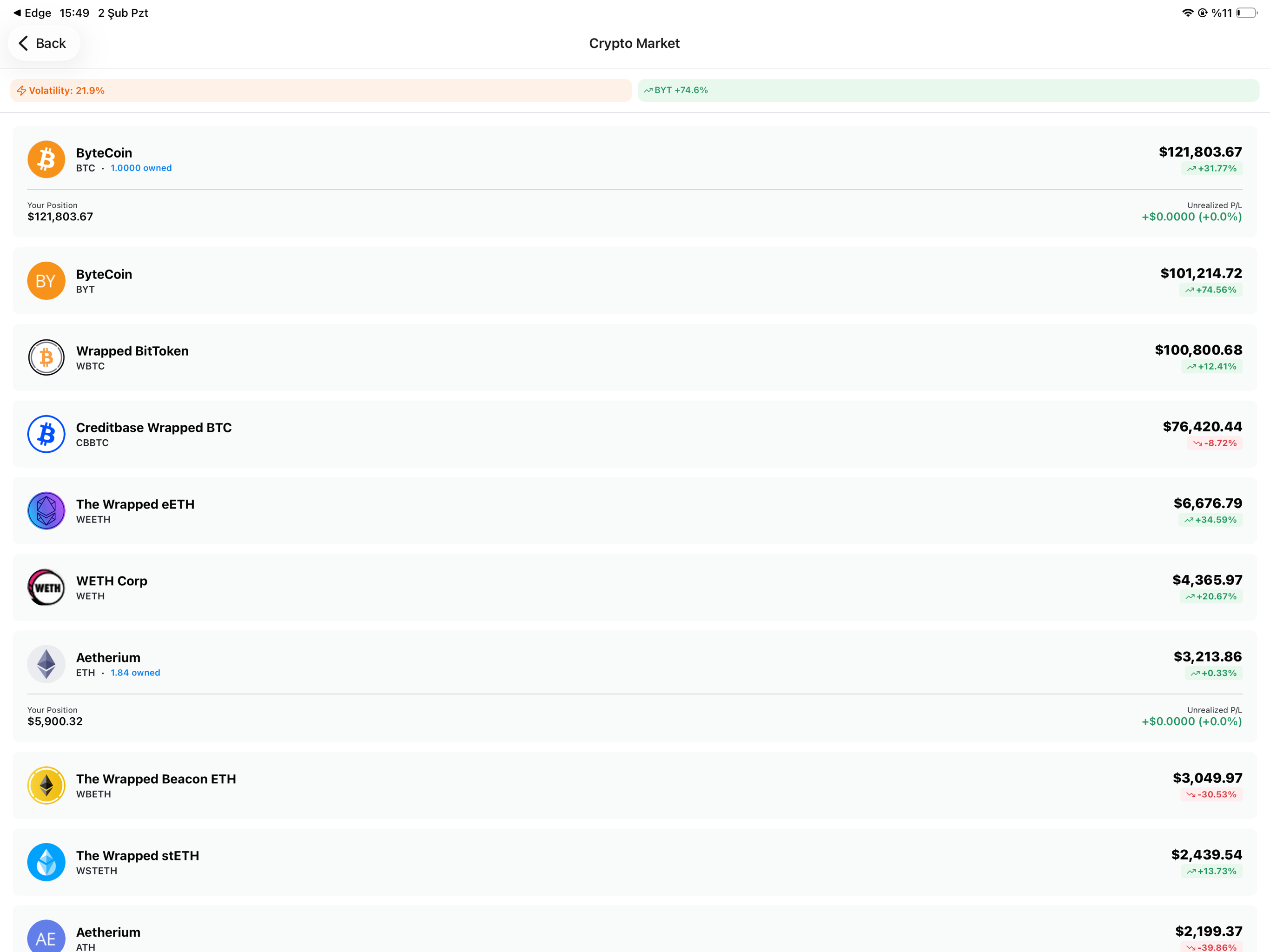Tap the +31.77% change badge
Image resolution: width=1270 pixels, height=952 pixels.
pos(1211,168)
